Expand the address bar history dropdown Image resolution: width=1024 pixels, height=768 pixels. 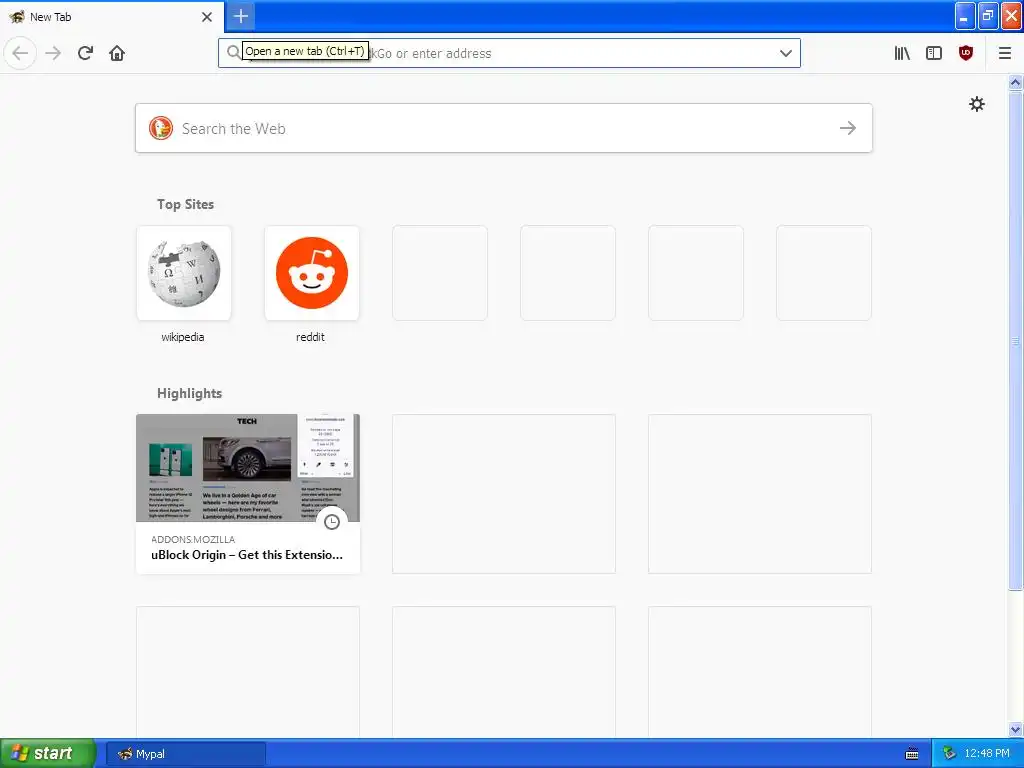point(786,53)
